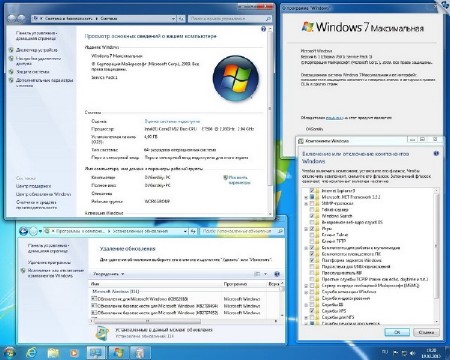
Task: Open Device Manager link in System sidebar
Action: click(x=37, y=50)
